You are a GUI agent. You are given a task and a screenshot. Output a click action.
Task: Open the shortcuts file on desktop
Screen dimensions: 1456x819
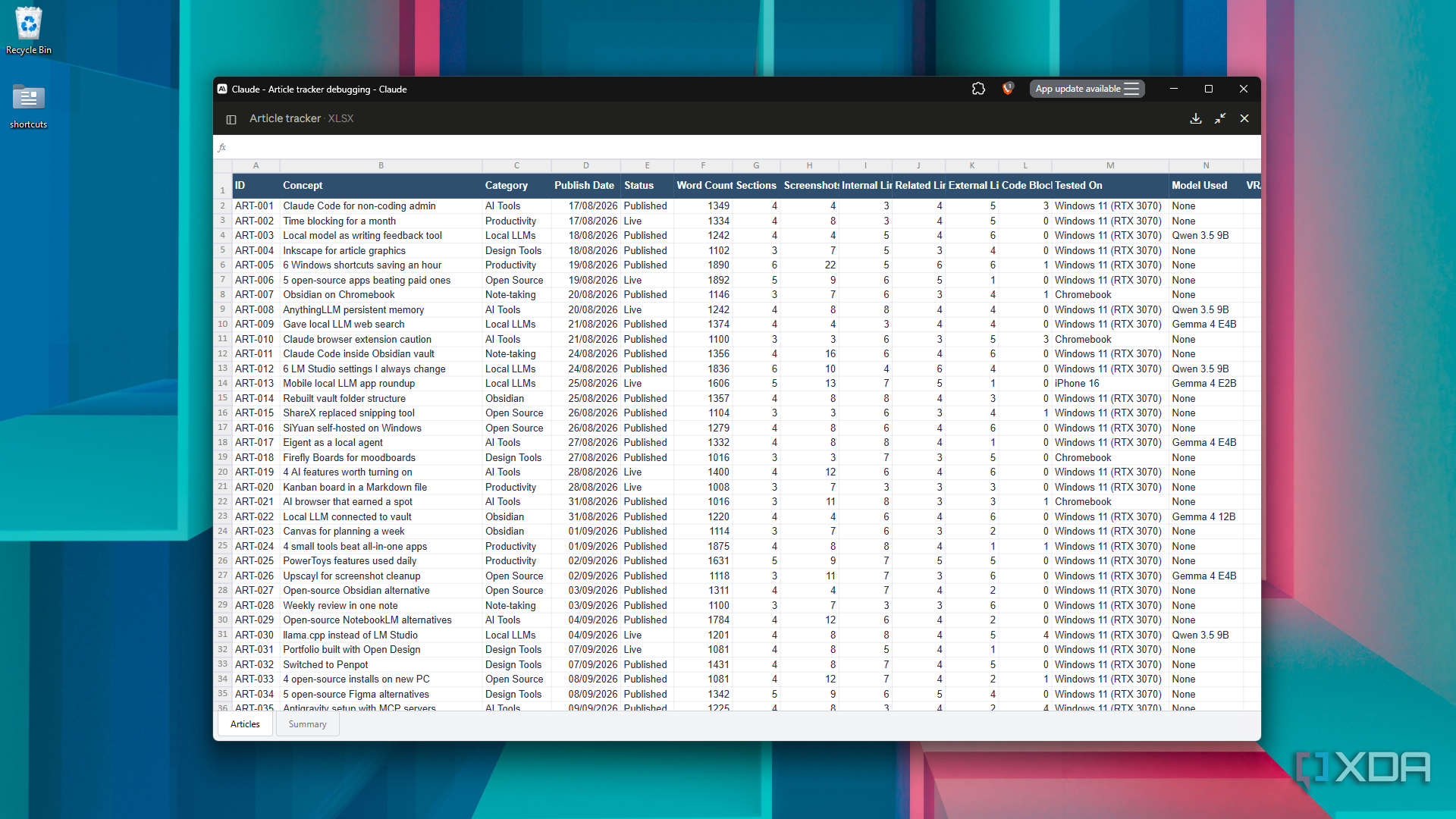[x=29, y=106]
